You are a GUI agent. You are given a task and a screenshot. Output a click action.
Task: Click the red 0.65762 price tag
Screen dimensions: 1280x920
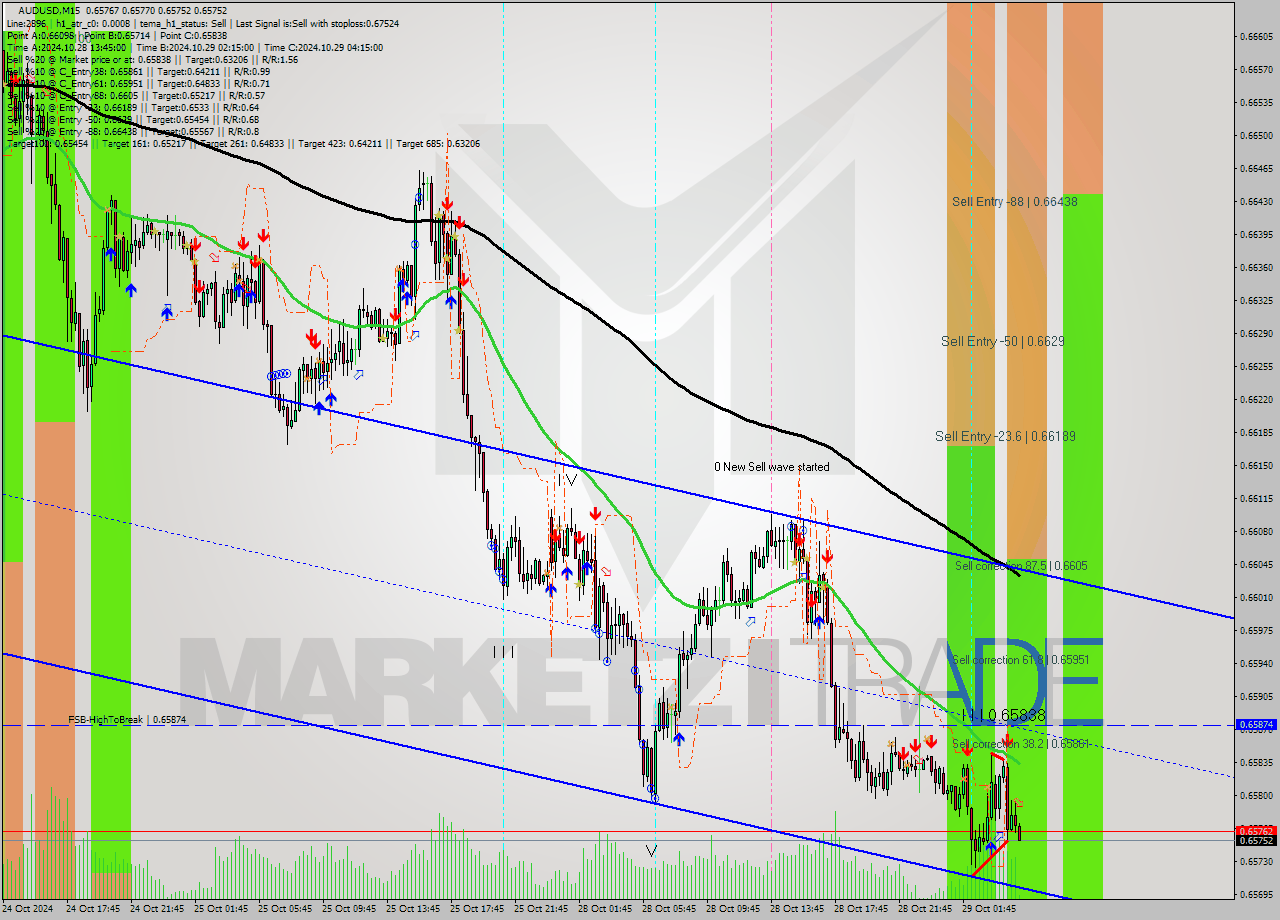pyautogui.click(x=1256, y=831)
